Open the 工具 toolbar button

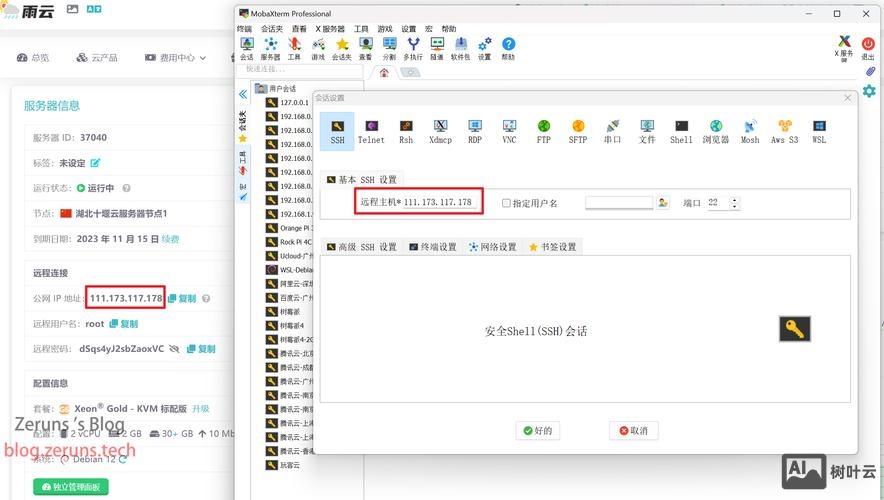click(294, 48)
